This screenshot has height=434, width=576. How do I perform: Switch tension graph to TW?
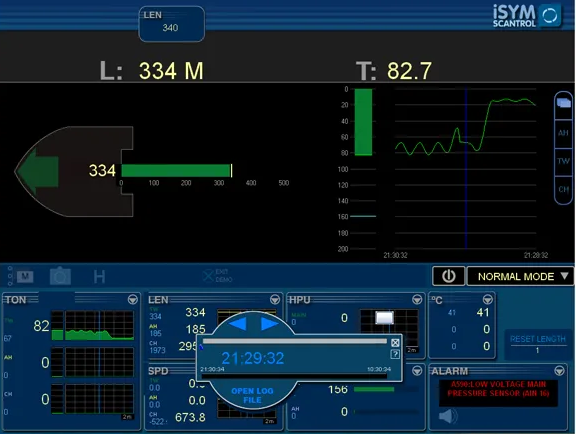click(563, 161)
